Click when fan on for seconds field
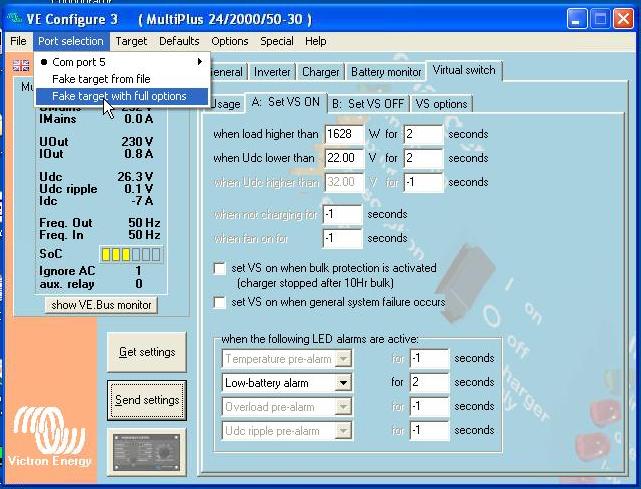This screenshot has height=489, width=641. [x=342, y=238]
